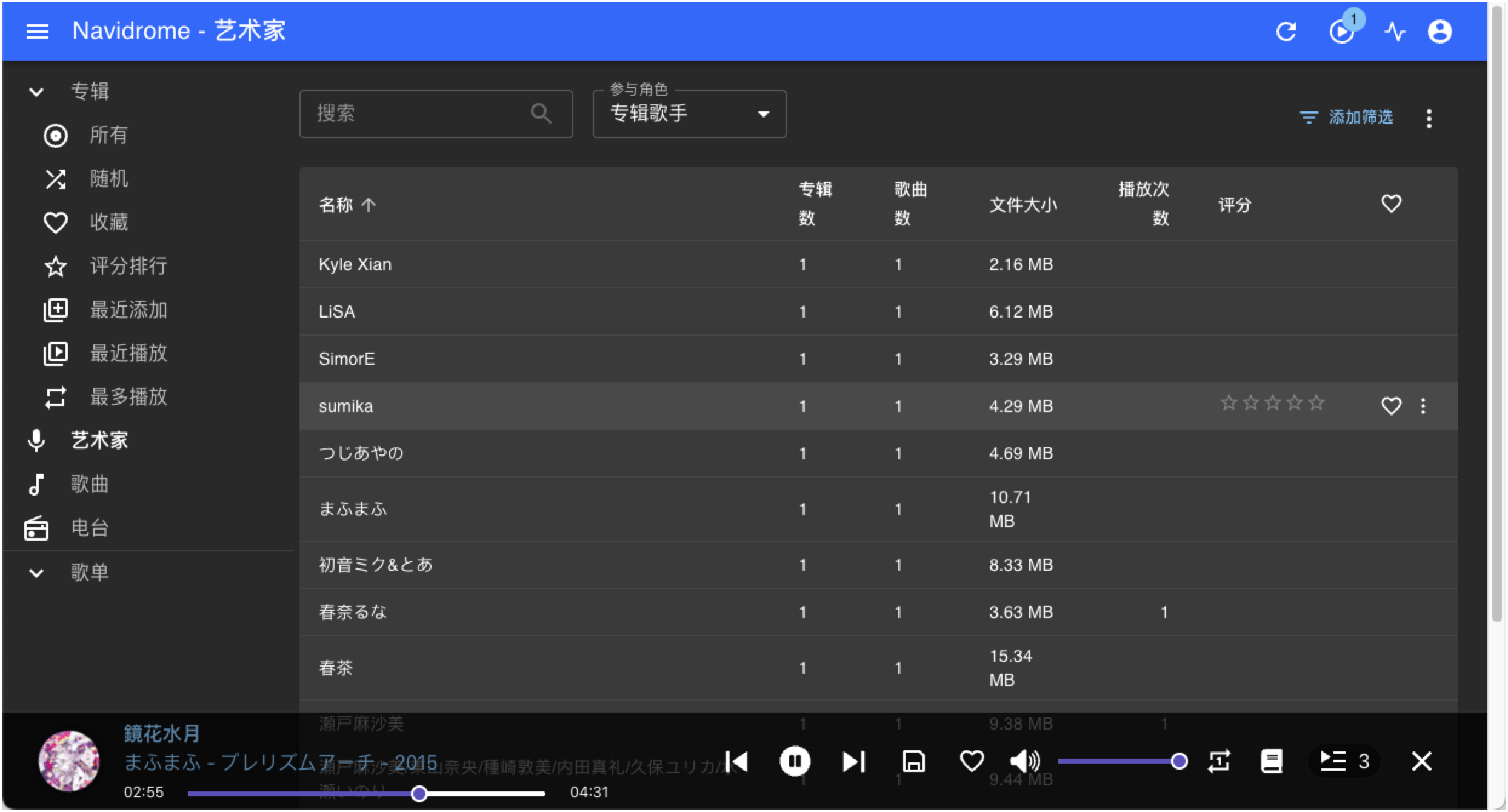Pause the currently playing song
This screenshot has width=1508, height=812.
[794, 761]
